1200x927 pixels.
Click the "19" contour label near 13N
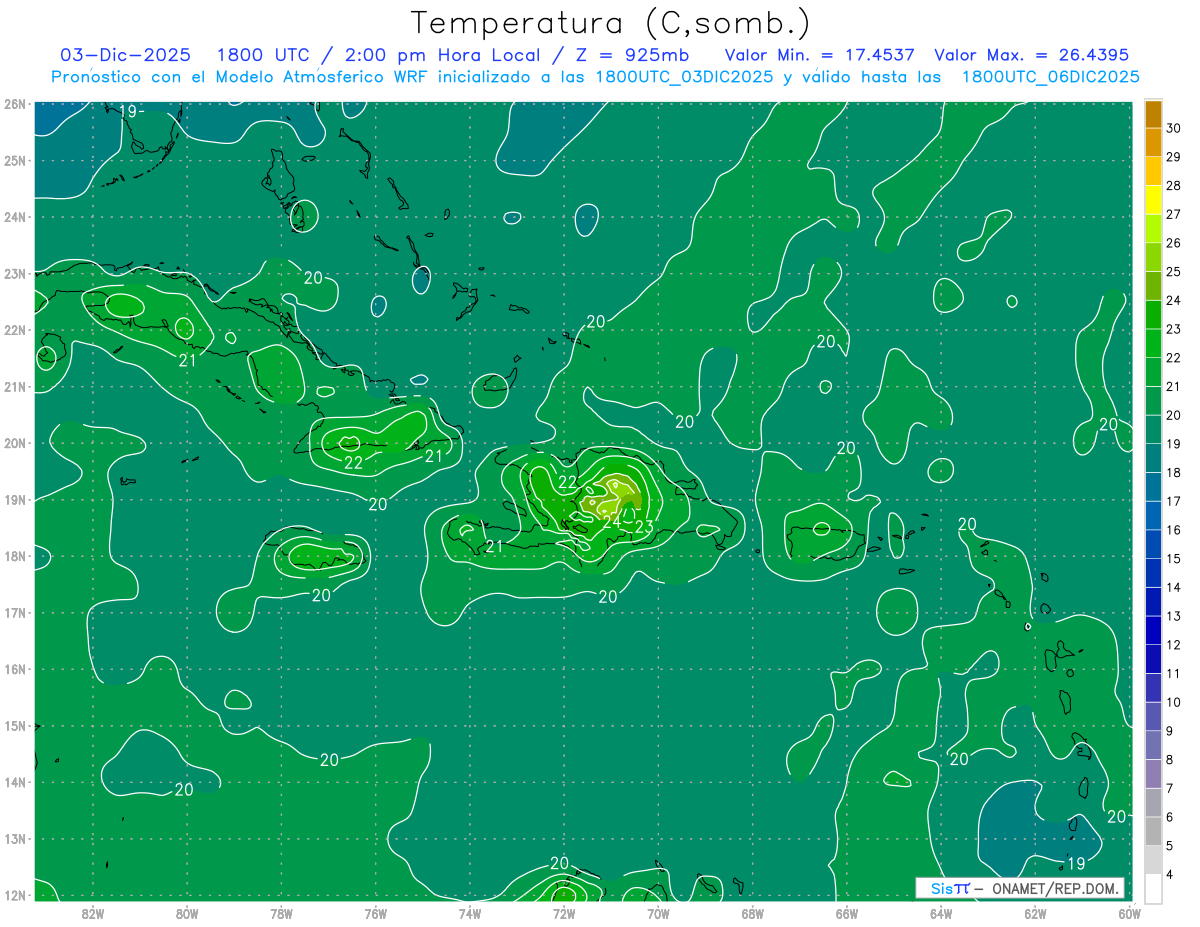(1076, 863)
